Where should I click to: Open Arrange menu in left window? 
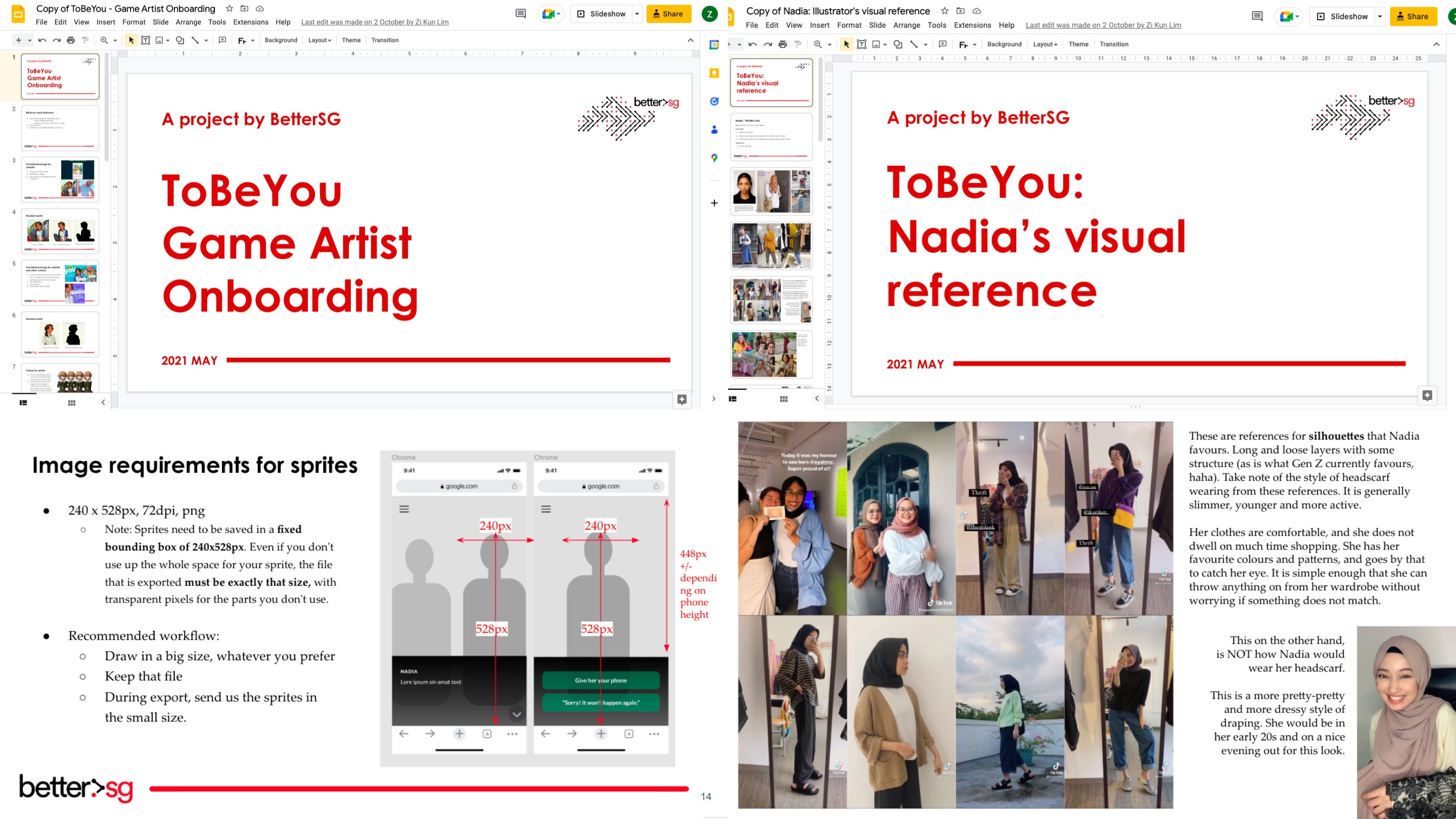click(x=188, y=22)
